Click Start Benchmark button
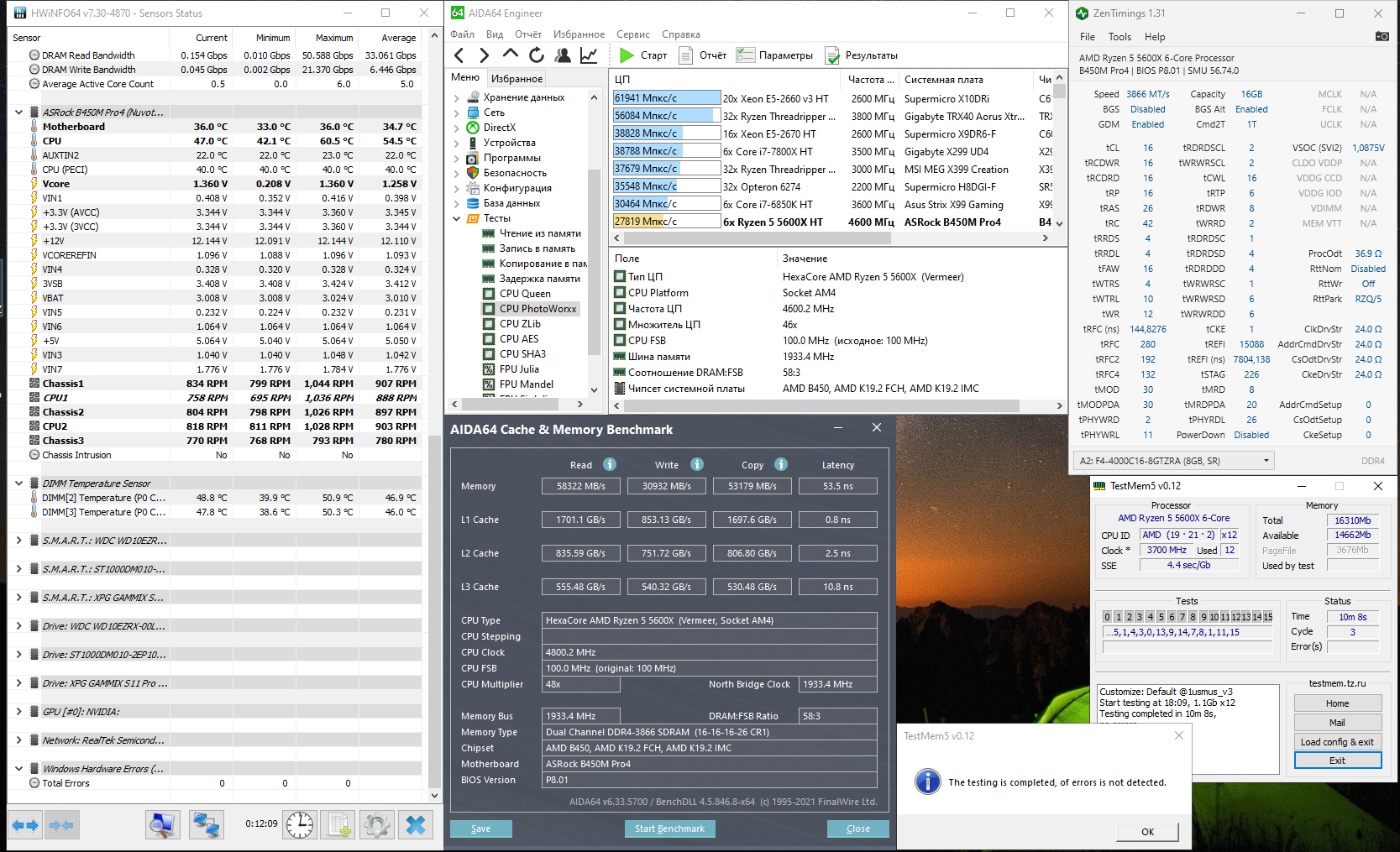The height and width of the screenshot is (852, 1400). (x=669, y=828)
